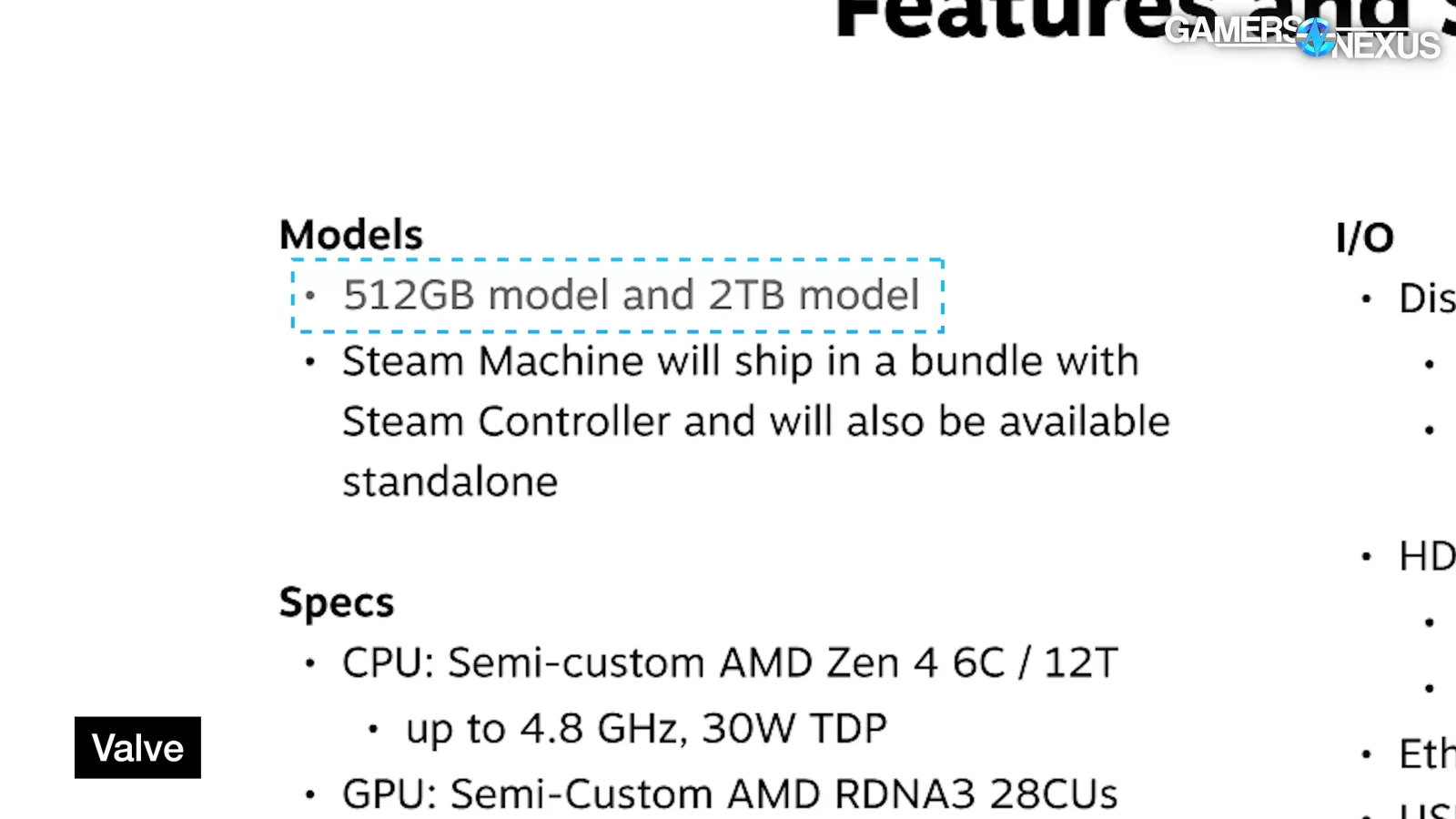Click the CPU Semi-custom AMD Zen 4 line
This screenshot has width=1456, height=819.
pos(729,662)
